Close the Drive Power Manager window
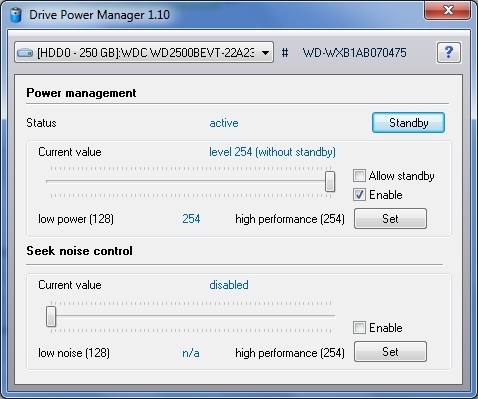Screen dimensions: 478x399 (448, 10)
